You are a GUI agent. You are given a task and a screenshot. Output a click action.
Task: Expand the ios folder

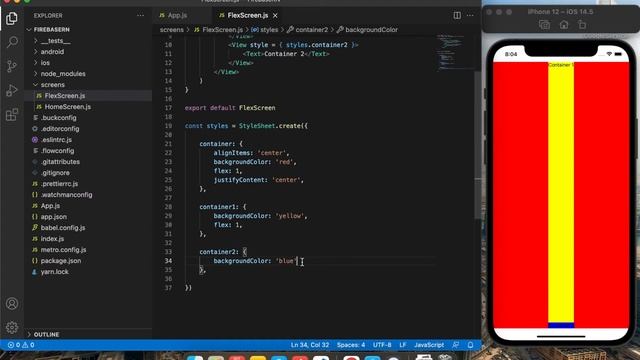coord(45,63)
